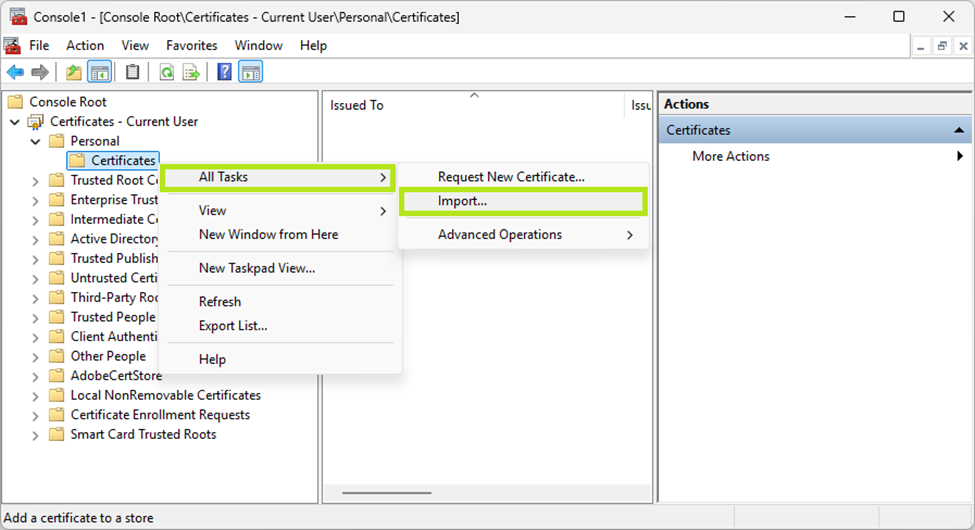Collapse the Certificates section in Actions pane
The height and width of the screenshot is (530, 975).
(959, 131)
